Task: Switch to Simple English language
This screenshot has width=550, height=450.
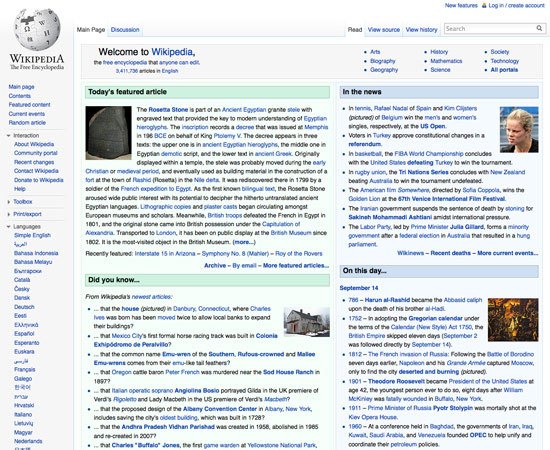Action: coord(32,235)
